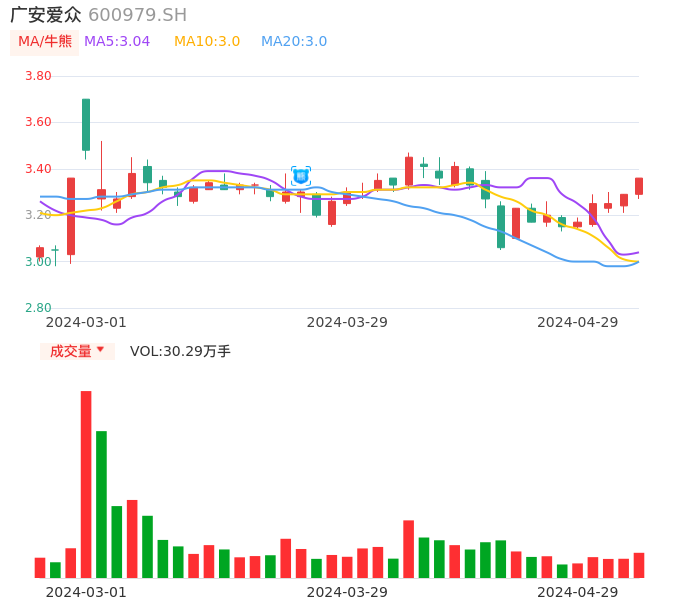Toggle the MA20 blue line legend
686x606 pixels.
pyautogui.click(x=294, y=42)
